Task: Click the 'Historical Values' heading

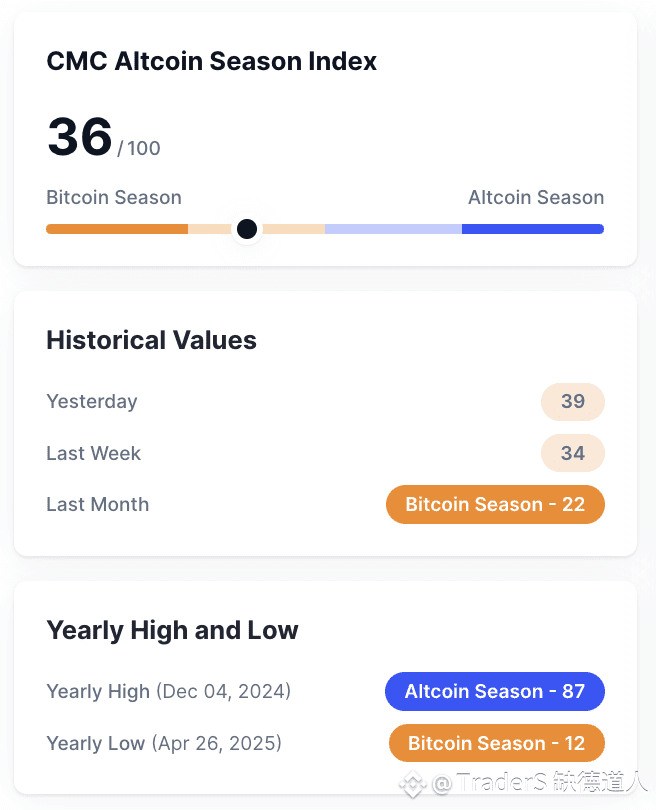Action: [x=151, y=340]
